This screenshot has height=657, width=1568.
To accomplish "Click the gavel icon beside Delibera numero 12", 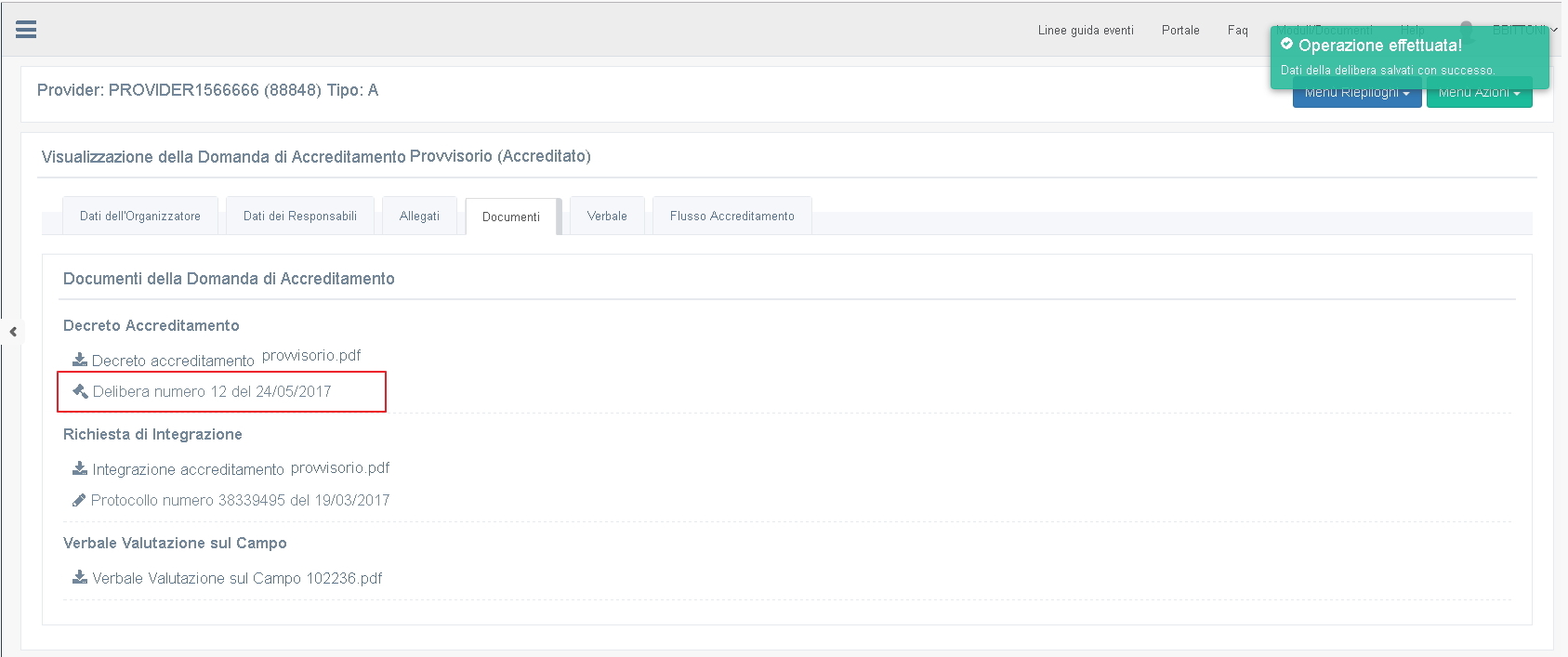I will click(80, 391).
